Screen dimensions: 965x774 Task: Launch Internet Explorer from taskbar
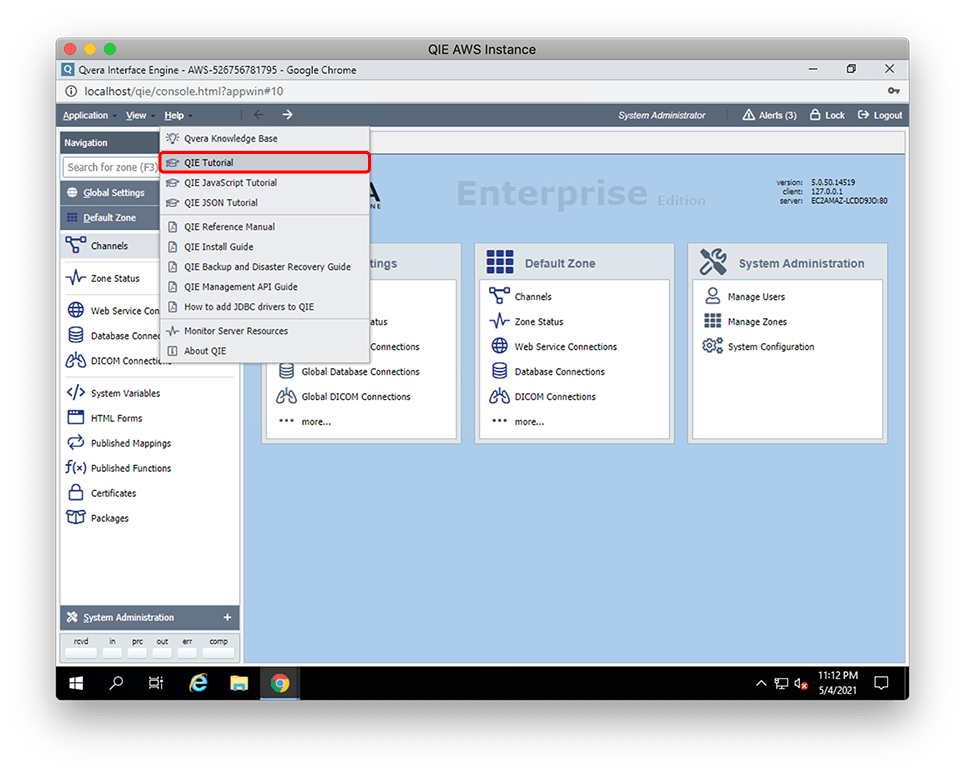click(x=198, y=683)
